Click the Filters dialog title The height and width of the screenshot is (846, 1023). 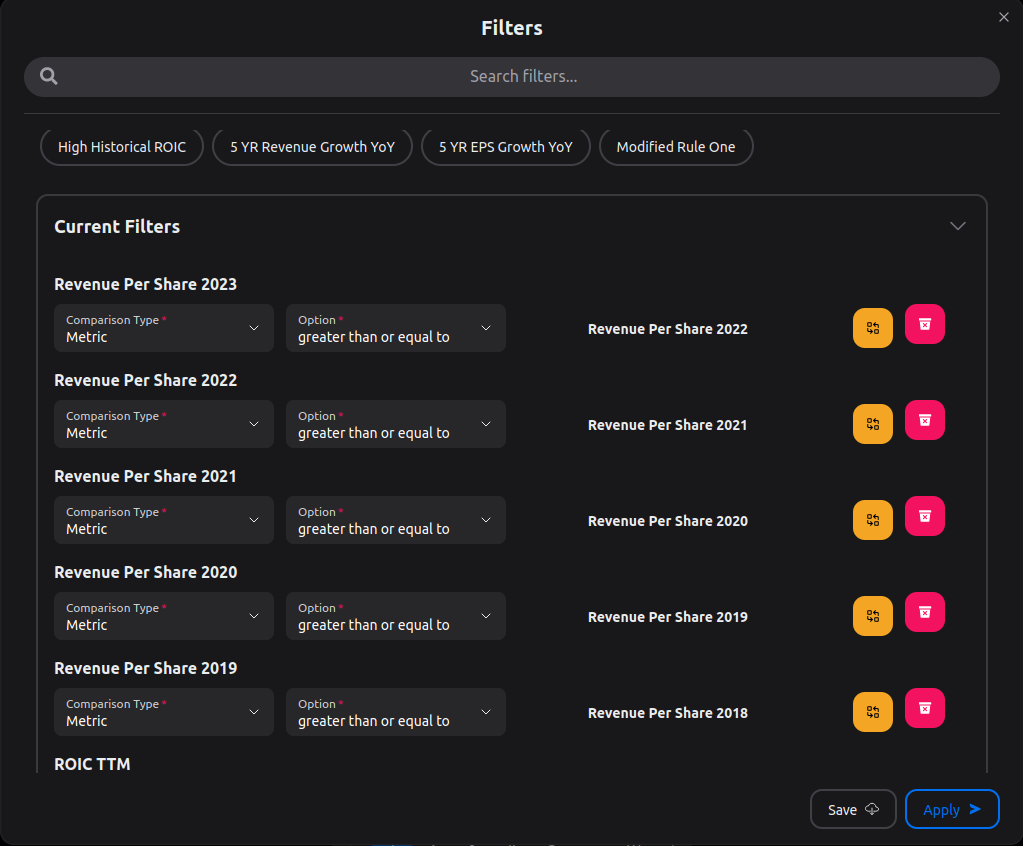click(x=512, y=28)
